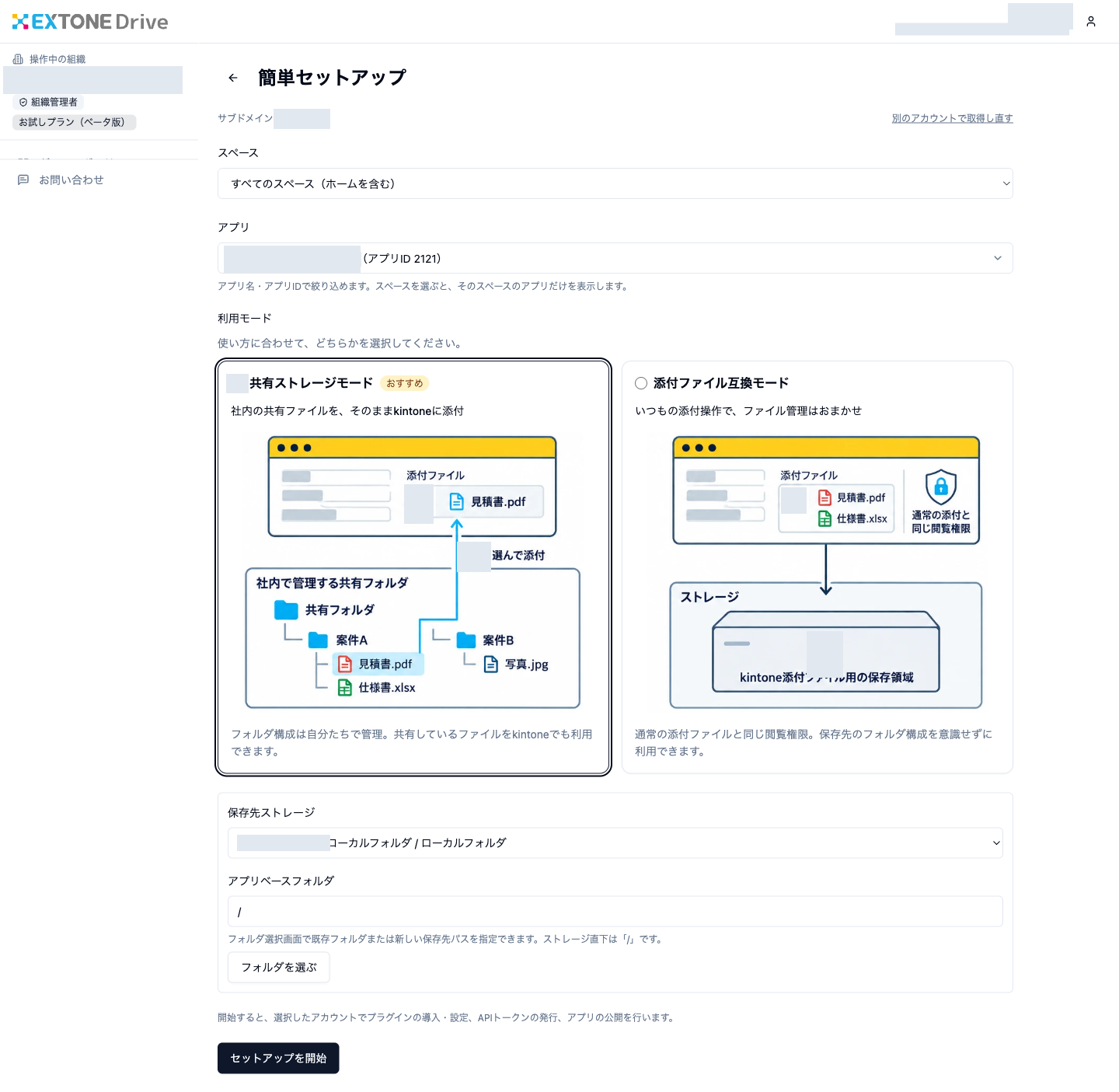
Task: Click the shield lock icon in illustration
Action: (x=940, y=487)
